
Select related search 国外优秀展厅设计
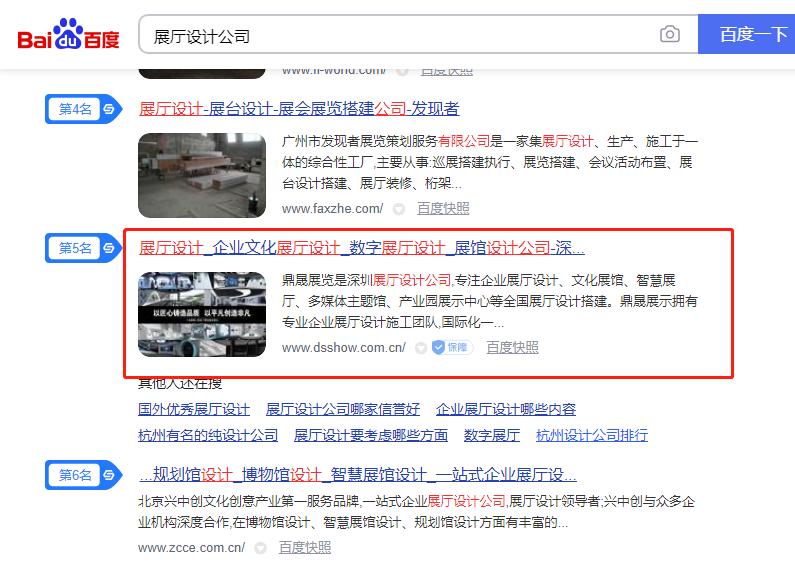coord(194,409)
